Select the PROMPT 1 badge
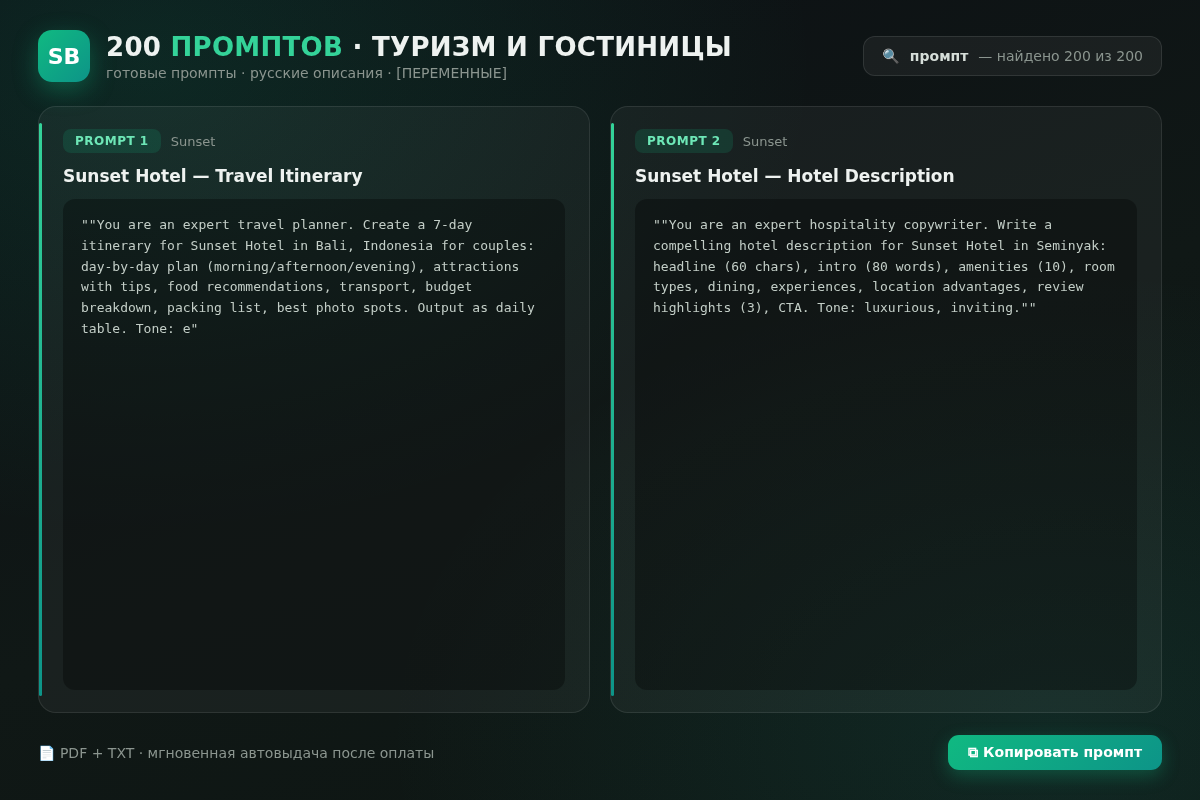The image size is (1200, 800). click(x=112, y=141)
